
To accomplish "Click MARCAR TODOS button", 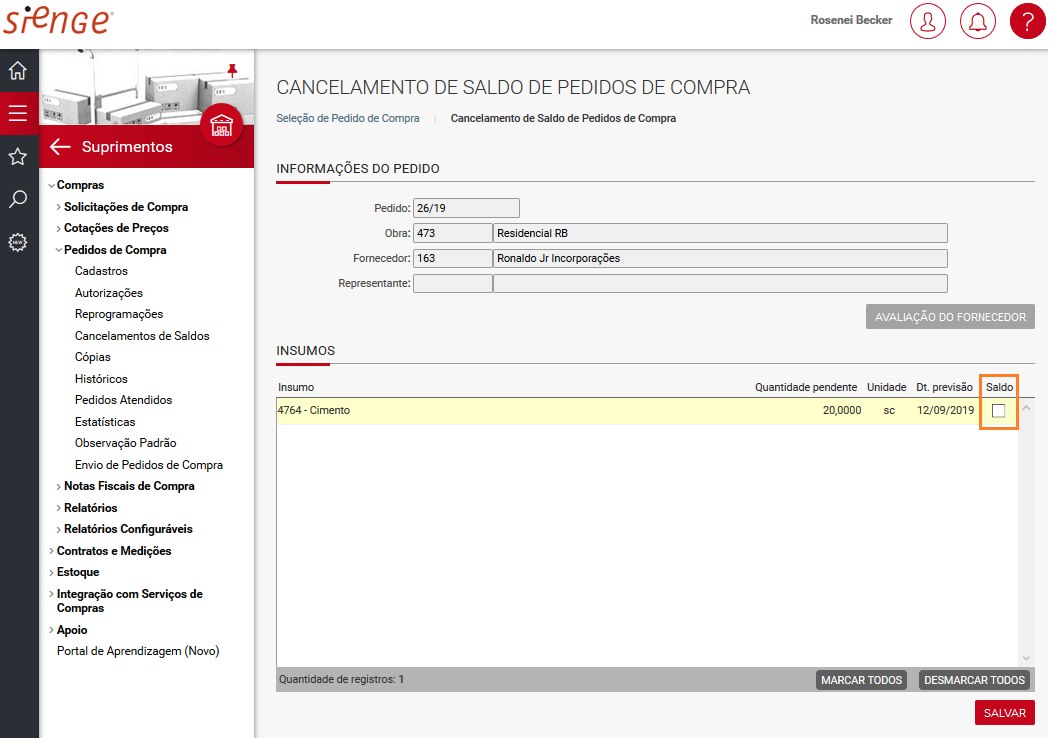I will [x=861, y=680].
